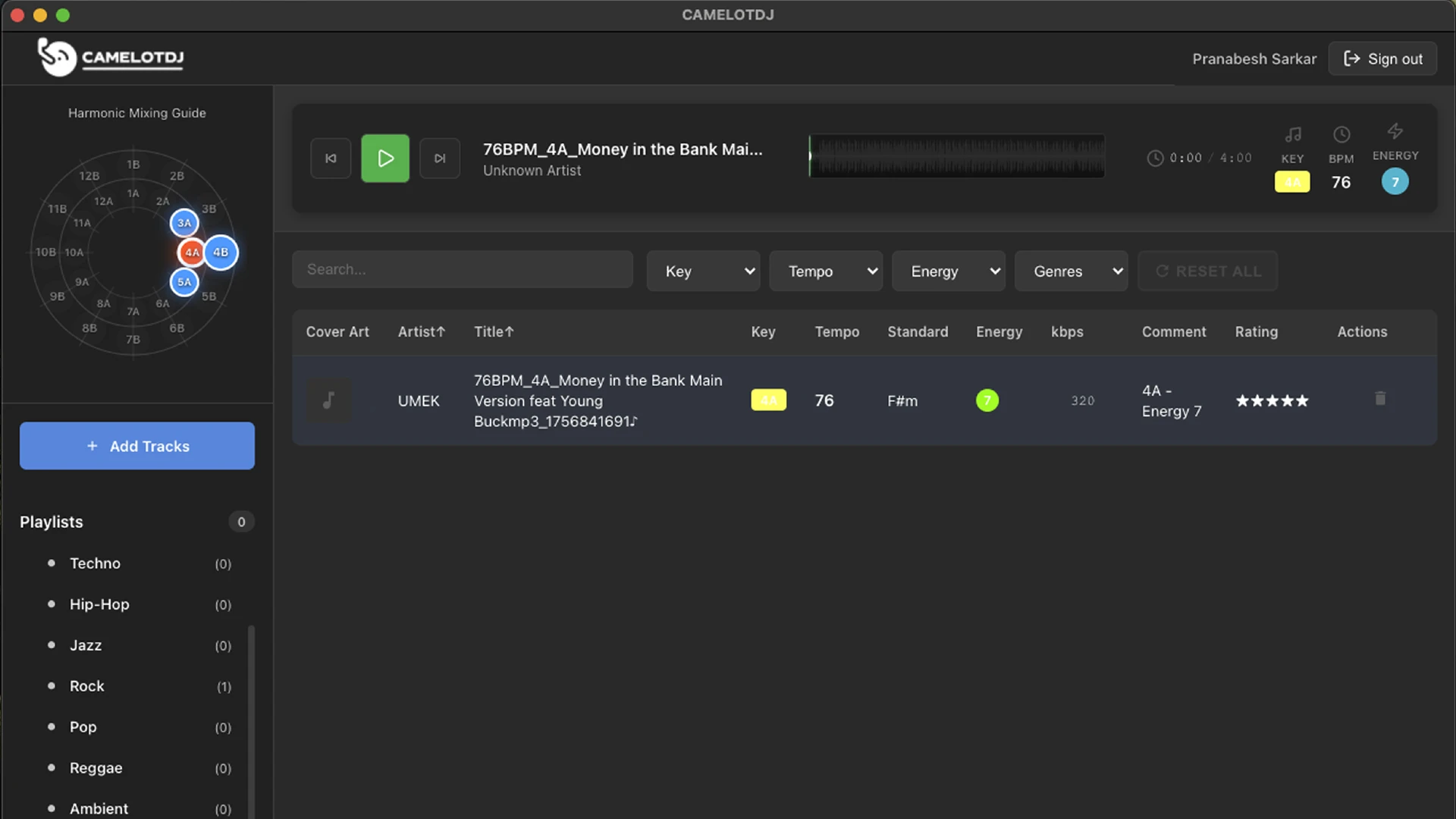Skip to next track

tap(440, 158)
